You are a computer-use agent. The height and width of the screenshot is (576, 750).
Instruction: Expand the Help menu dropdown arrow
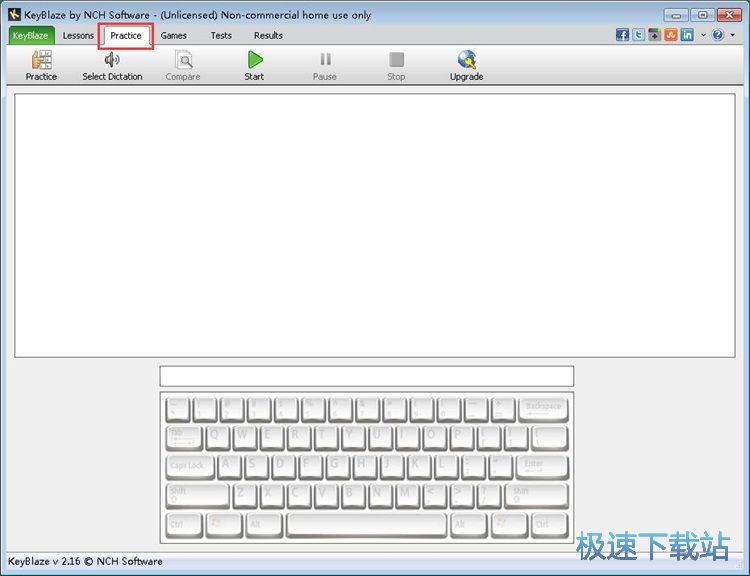click(732, 35)
